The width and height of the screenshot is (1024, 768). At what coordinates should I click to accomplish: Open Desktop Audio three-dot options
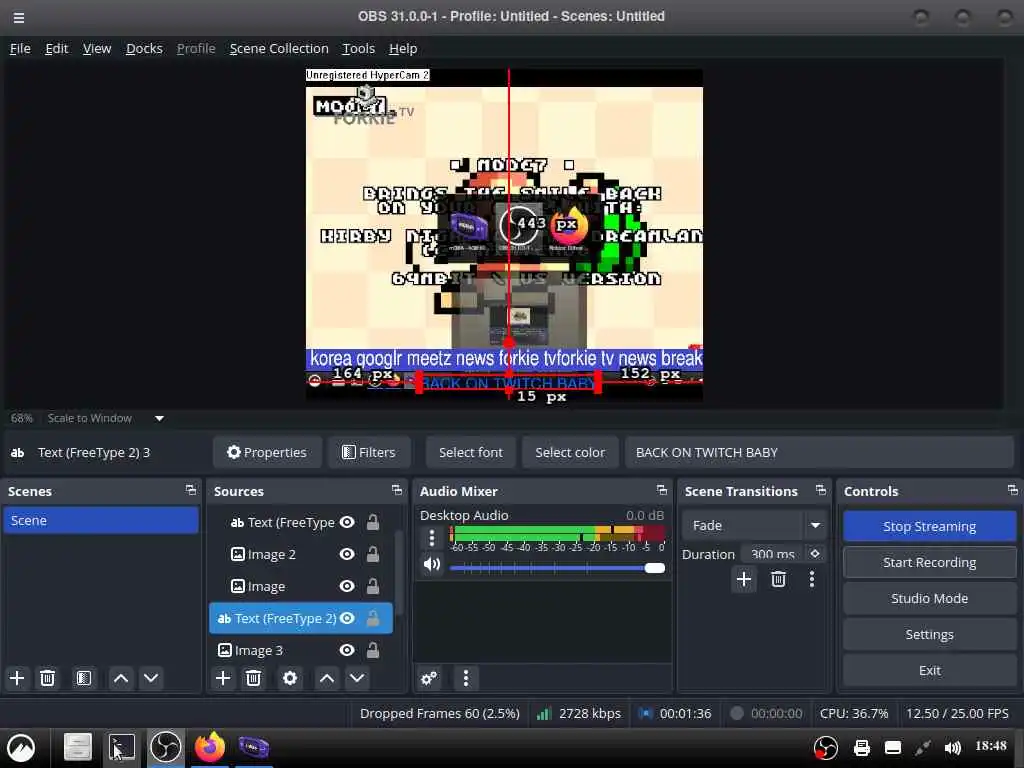432,537
